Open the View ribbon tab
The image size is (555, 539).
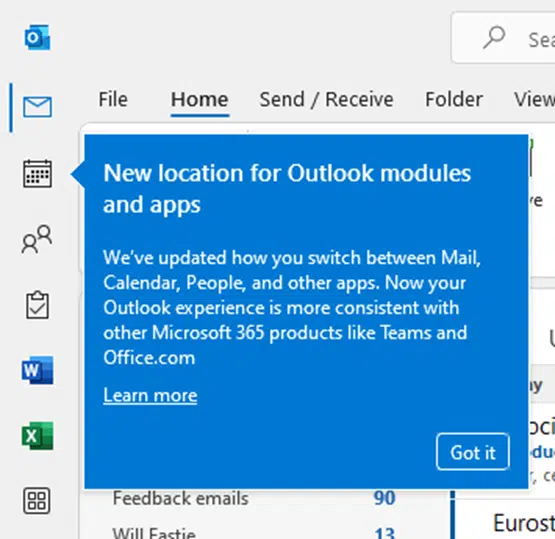click(534, 99)
